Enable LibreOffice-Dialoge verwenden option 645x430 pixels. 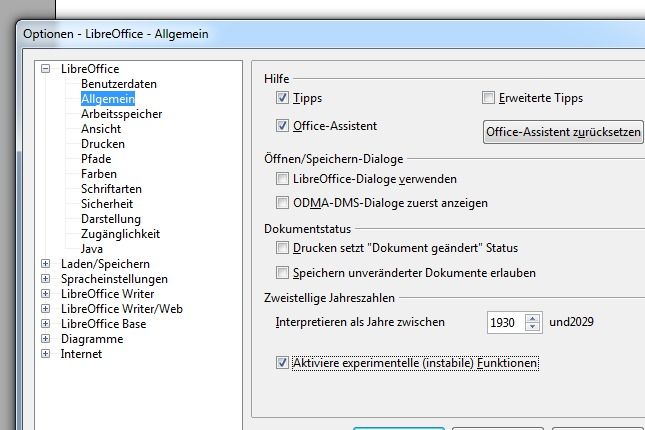[282, 179]
